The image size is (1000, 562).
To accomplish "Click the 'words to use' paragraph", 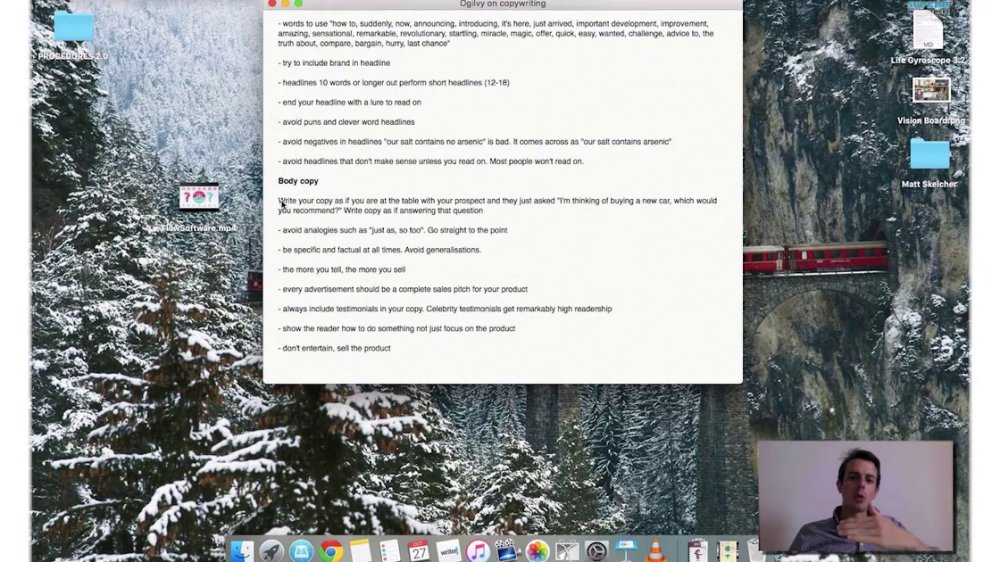I will pos(496,34).
